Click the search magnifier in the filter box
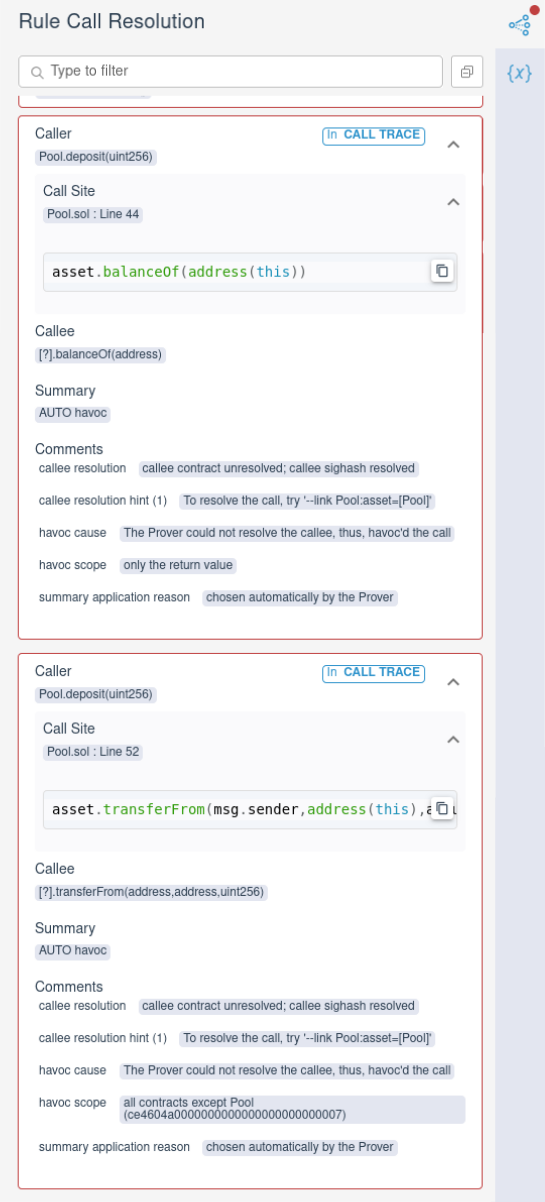Image resolution: width=545 pixels, height=1202 pixels. (37, 72)
